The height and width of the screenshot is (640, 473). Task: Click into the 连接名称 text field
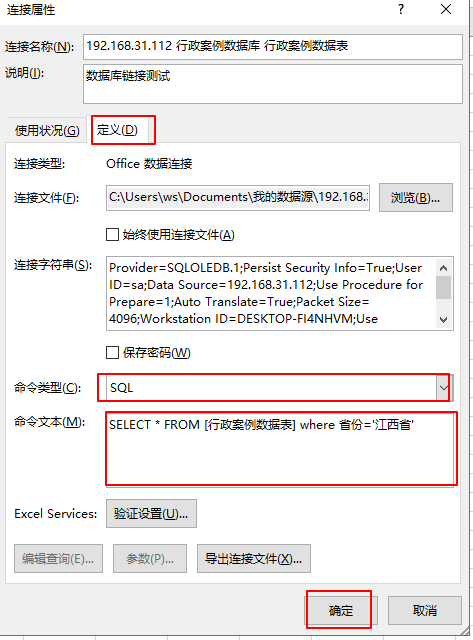[273, 47]
